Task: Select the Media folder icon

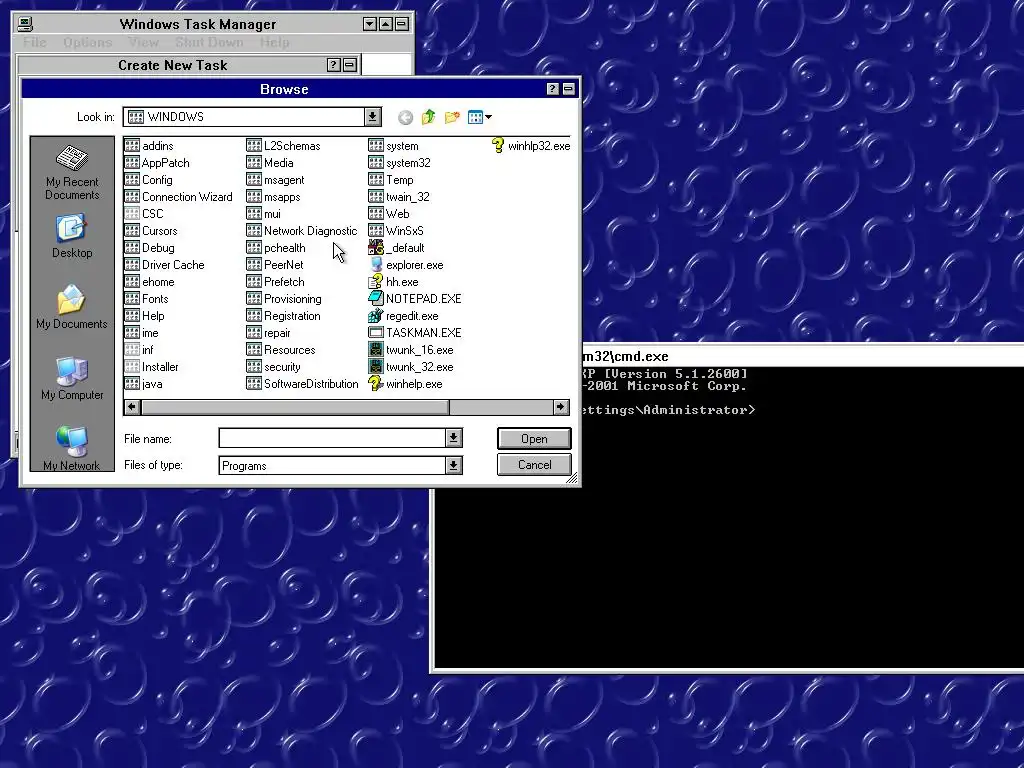Action: pyautogui.click(x=253, y=163)
